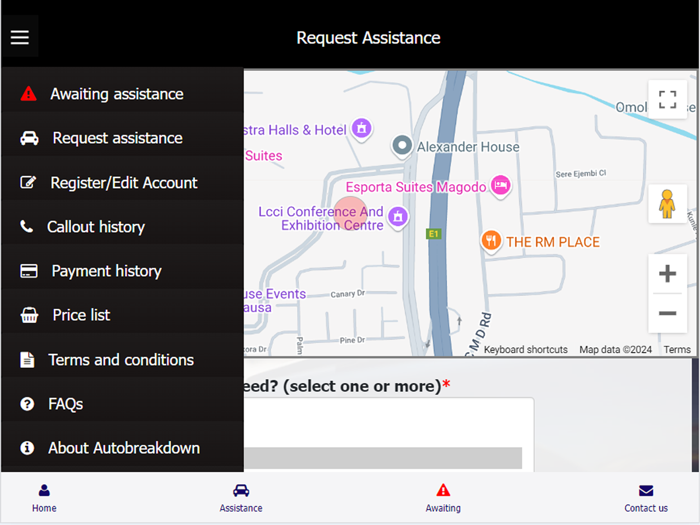
Task: Click the gray bar in the selection box
Action: tap(383, 458)
